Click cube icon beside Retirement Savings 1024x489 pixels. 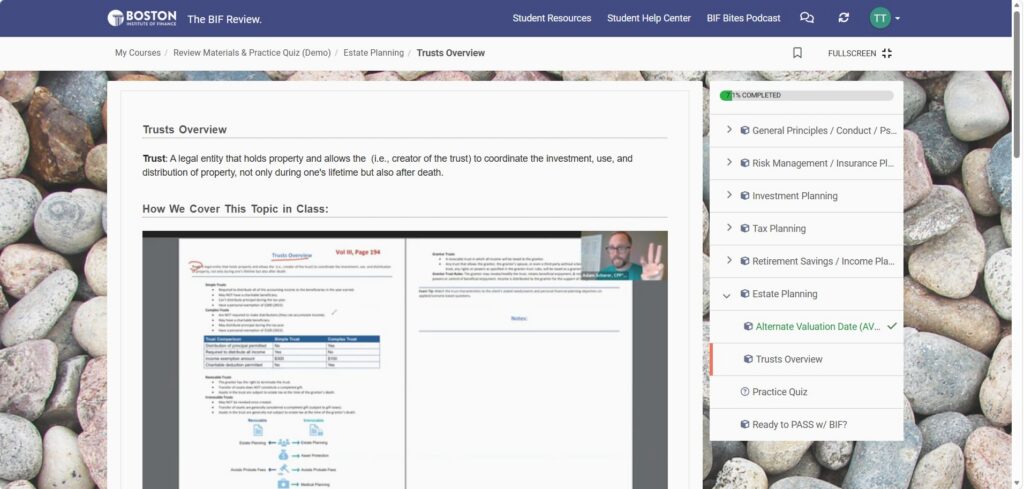744,260
